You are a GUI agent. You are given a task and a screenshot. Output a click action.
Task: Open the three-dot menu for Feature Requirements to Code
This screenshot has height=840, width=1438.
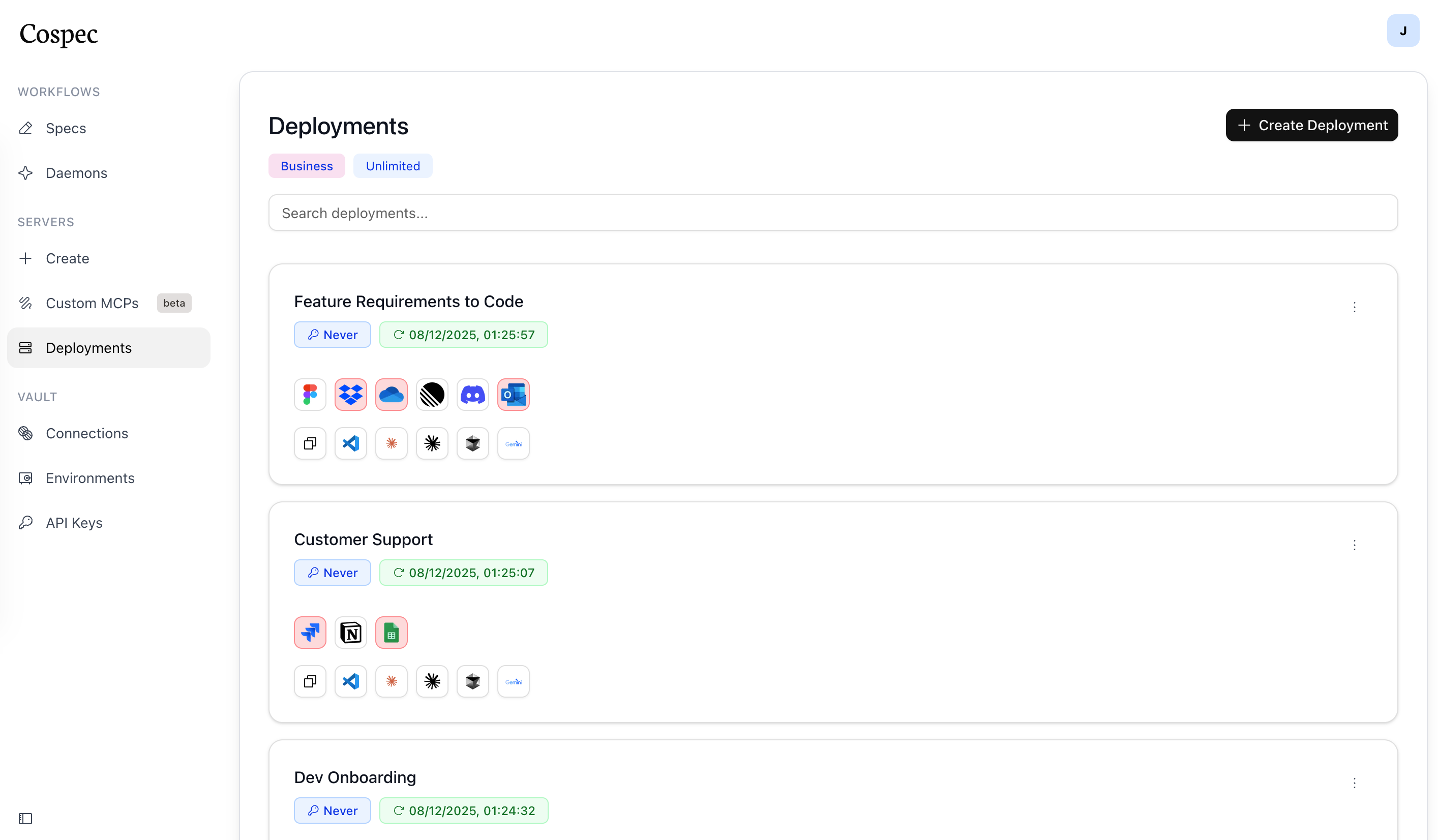(1354, 307)
